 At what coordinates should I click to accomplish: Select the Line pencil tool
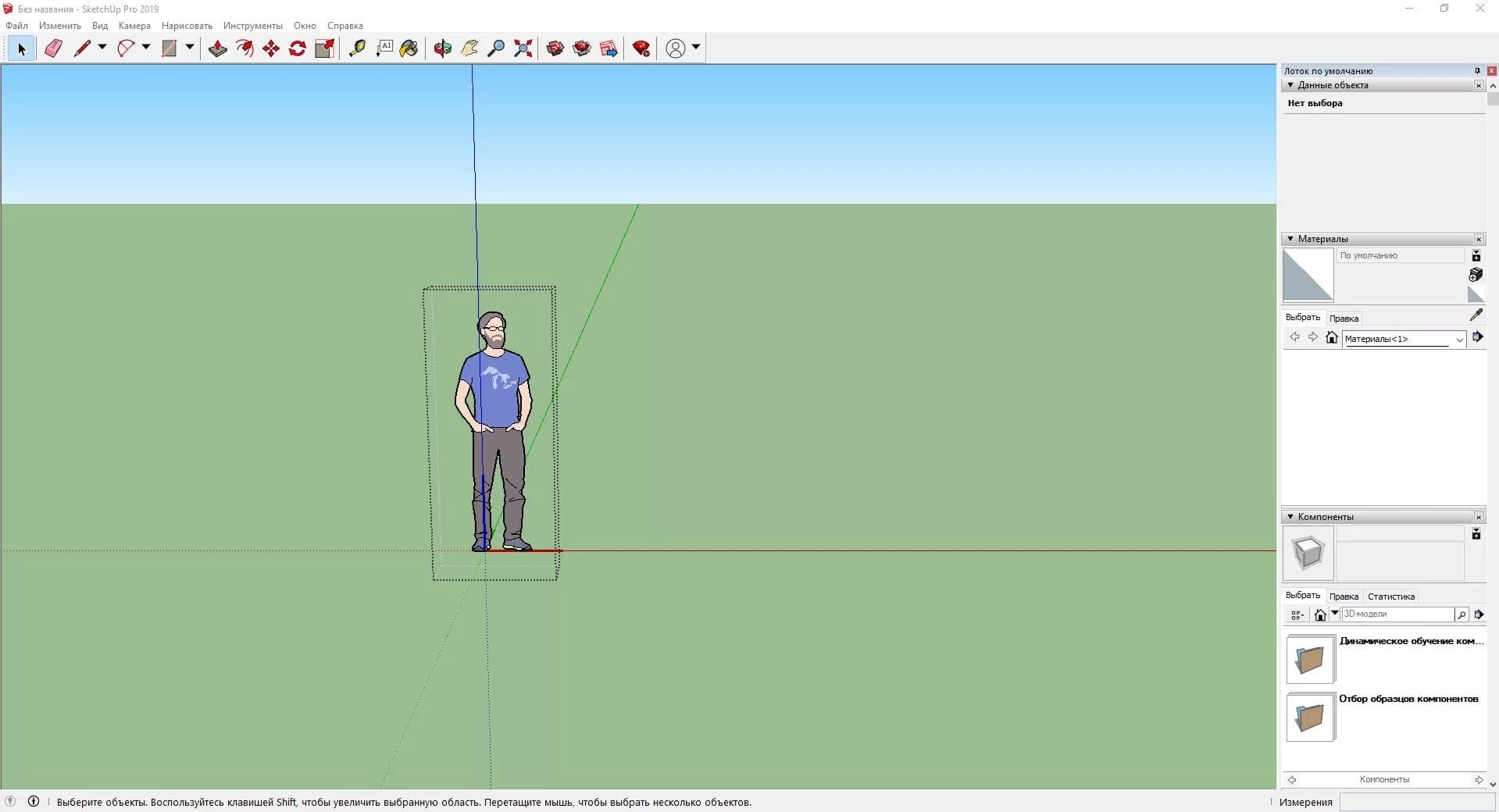point(82,48)
